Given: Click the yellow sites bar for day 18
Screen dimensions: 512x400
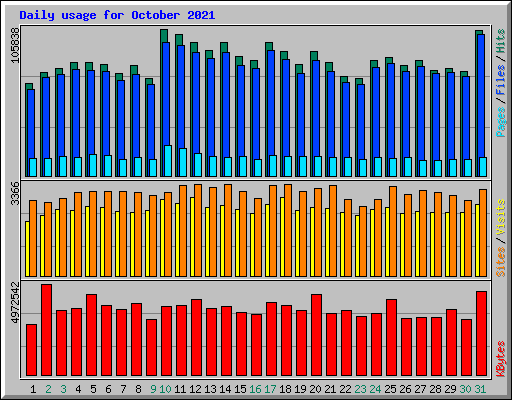Looking at the screenshot, I should (282, 237).
